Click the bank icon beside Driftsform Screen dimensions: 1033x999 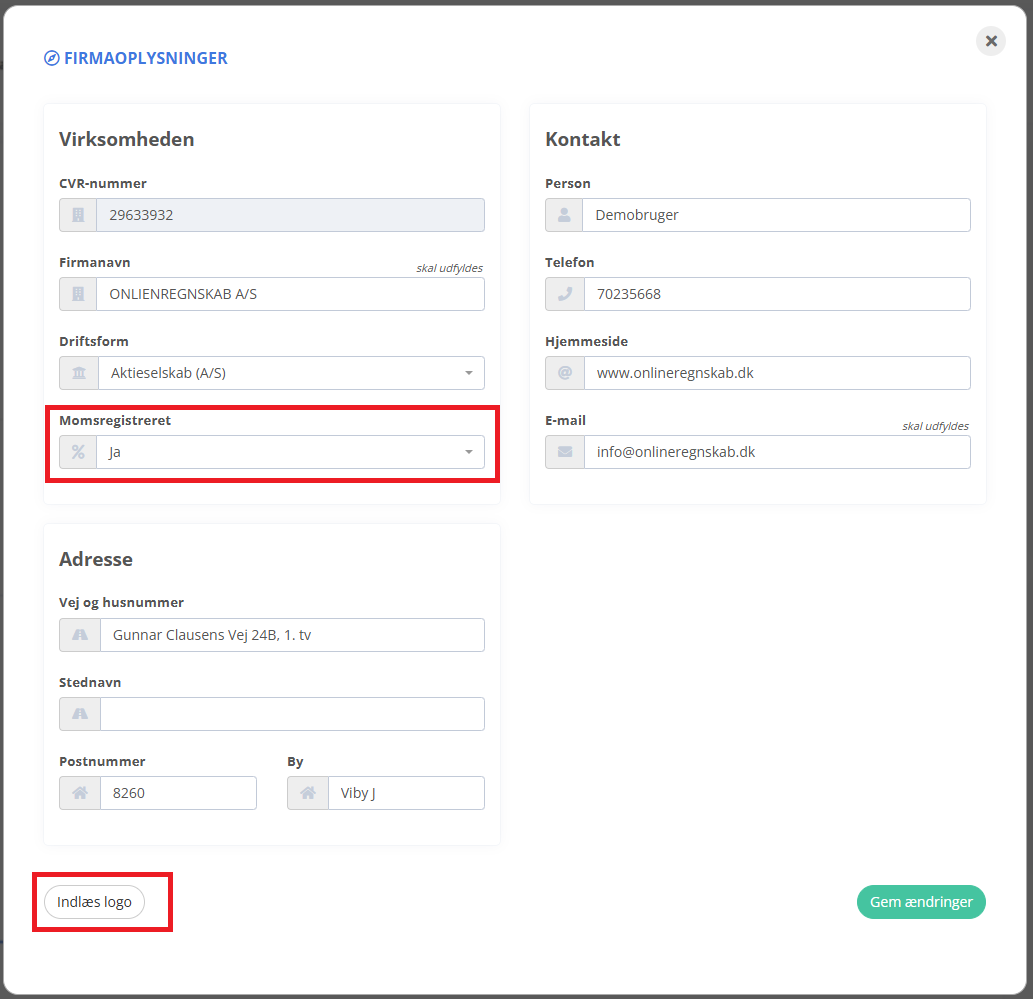pos(78,373)
